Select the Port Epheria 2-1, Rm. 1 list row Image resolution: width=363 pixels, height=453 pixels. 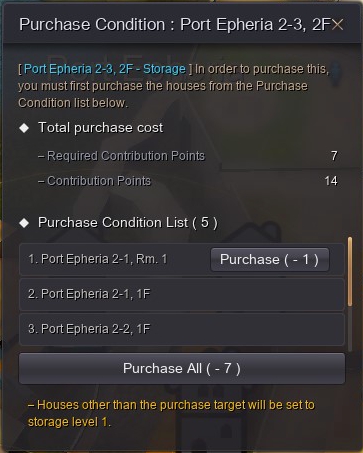tap(182, 259)
